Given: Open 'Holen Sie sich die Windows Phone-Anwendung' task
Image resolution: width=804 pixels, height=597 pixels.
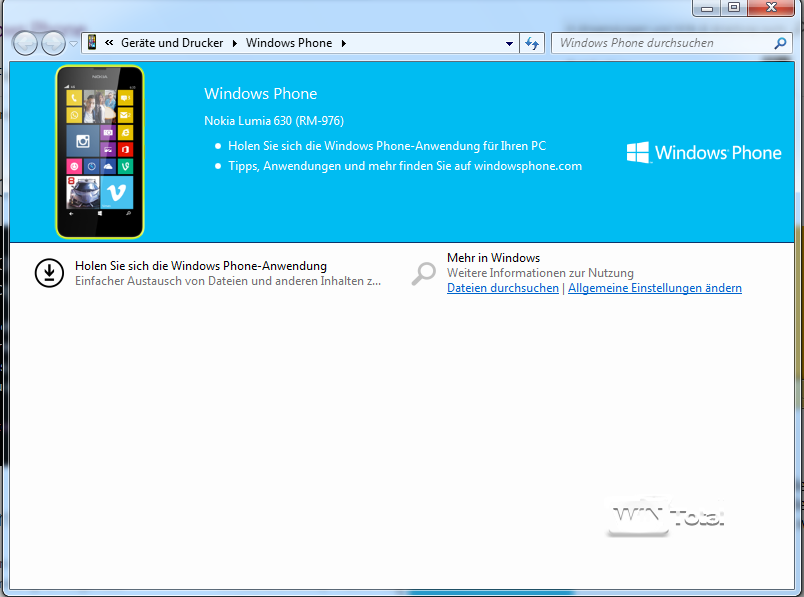Looking at the screenshot, I should (201, 266).
